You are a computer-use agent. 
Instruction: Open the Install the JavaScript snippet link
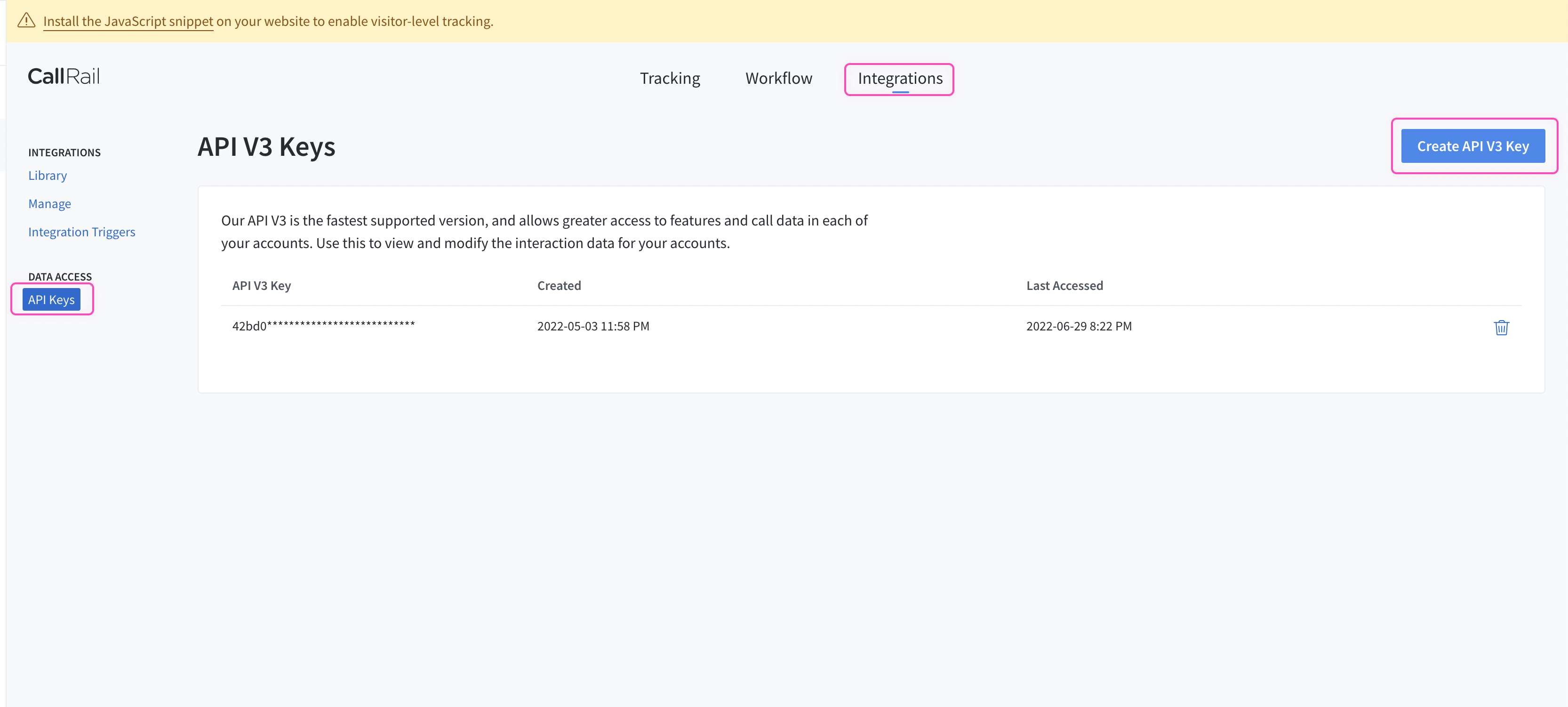pos(127,21)
